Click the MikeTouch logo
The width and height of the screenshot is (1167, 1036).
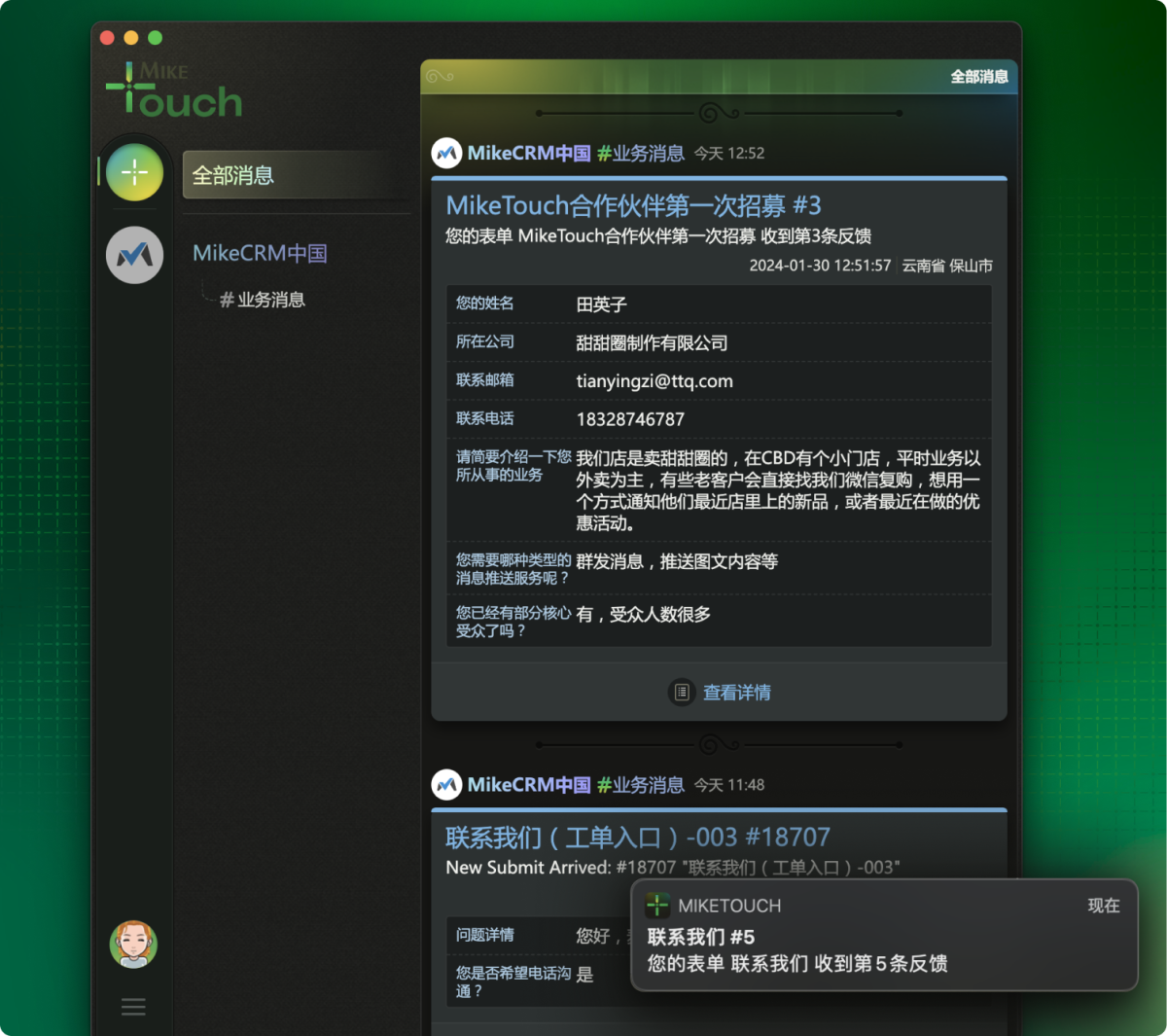pos(174,89)
